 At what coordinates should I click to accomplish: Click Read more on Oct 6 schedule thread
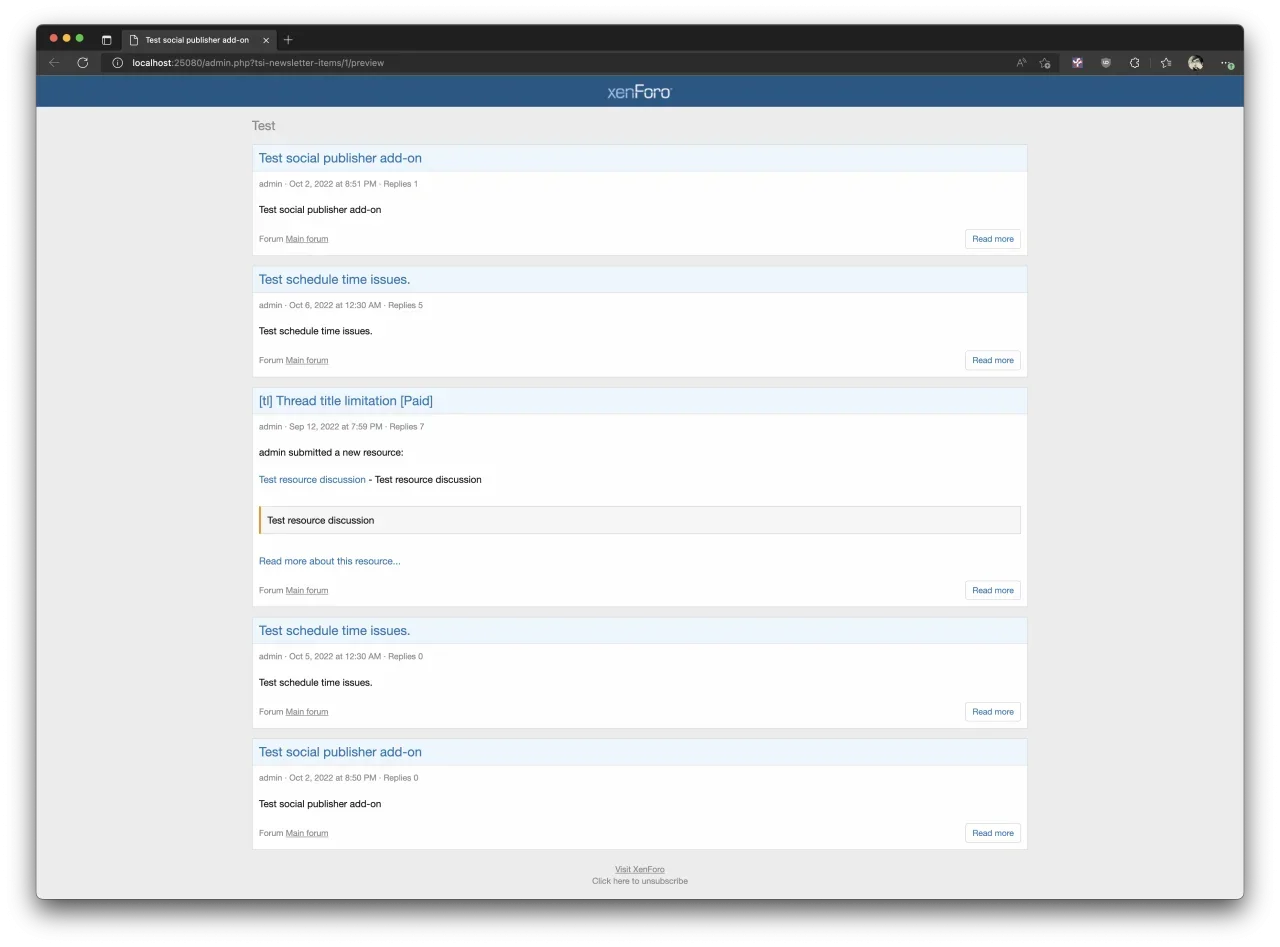993,360
